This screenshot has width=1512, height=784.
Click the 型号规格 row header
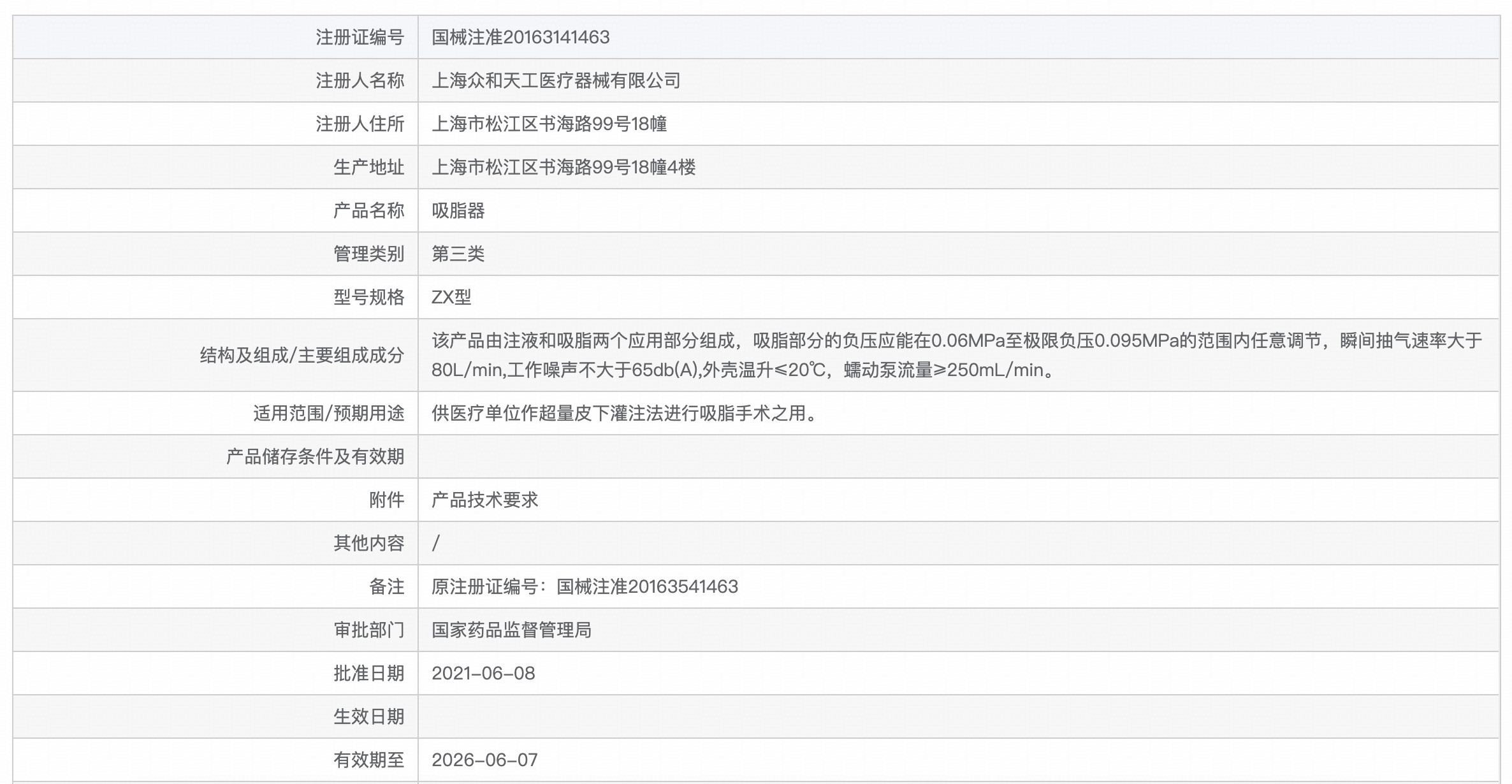pos(368,296)
